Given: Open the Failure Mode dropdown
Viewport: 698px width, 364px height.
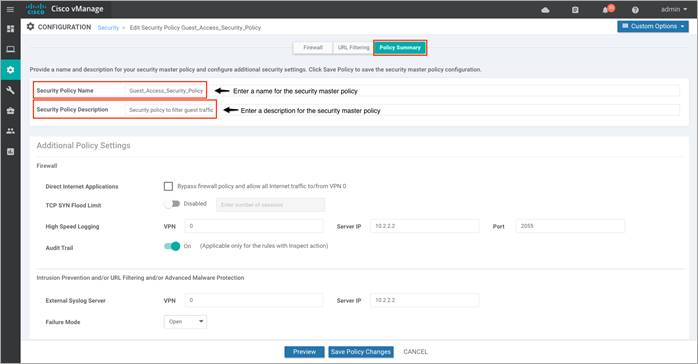Looking at the screenshot, I should point(185,322).
